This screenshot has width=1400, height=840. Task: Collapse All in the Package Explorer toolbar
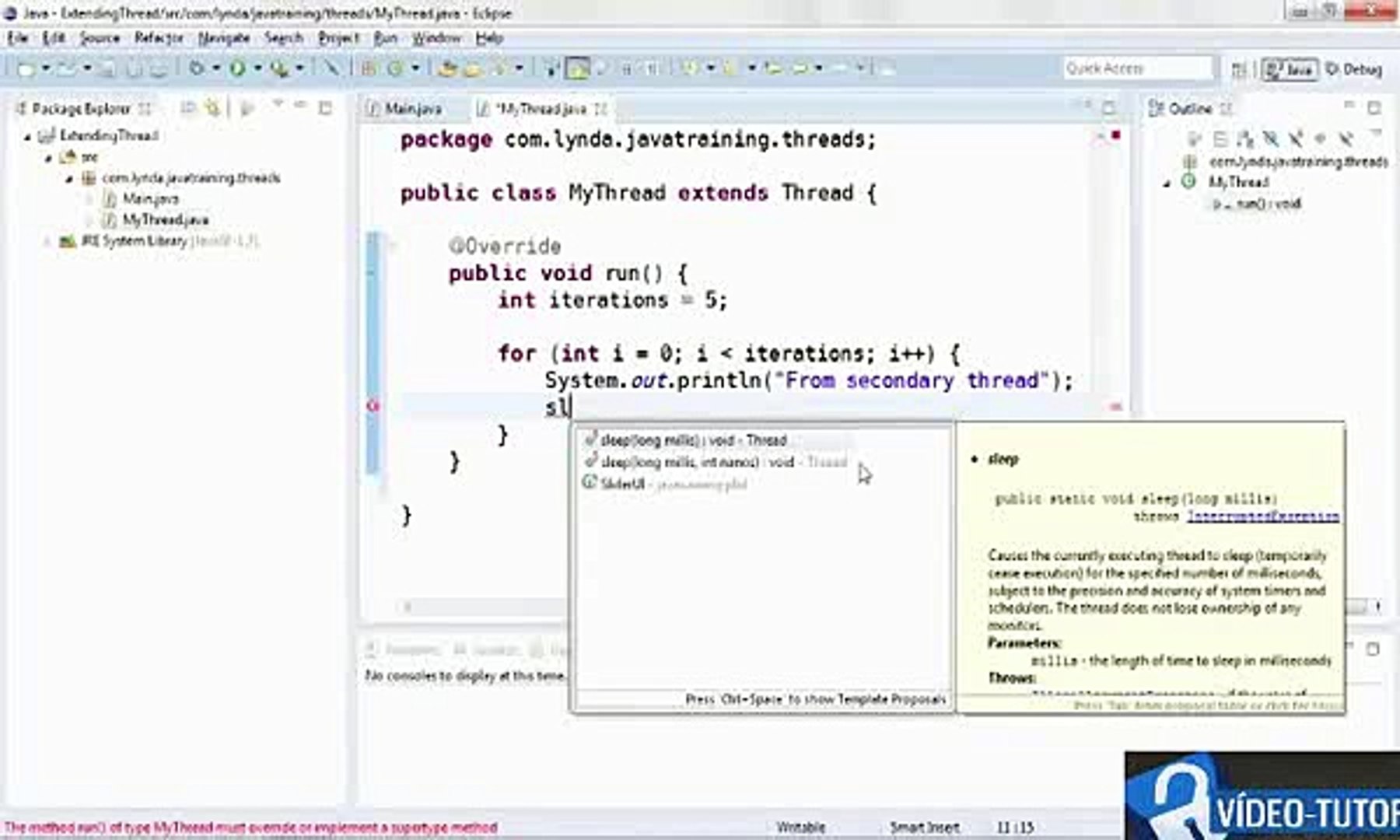(x=187, y=110)
